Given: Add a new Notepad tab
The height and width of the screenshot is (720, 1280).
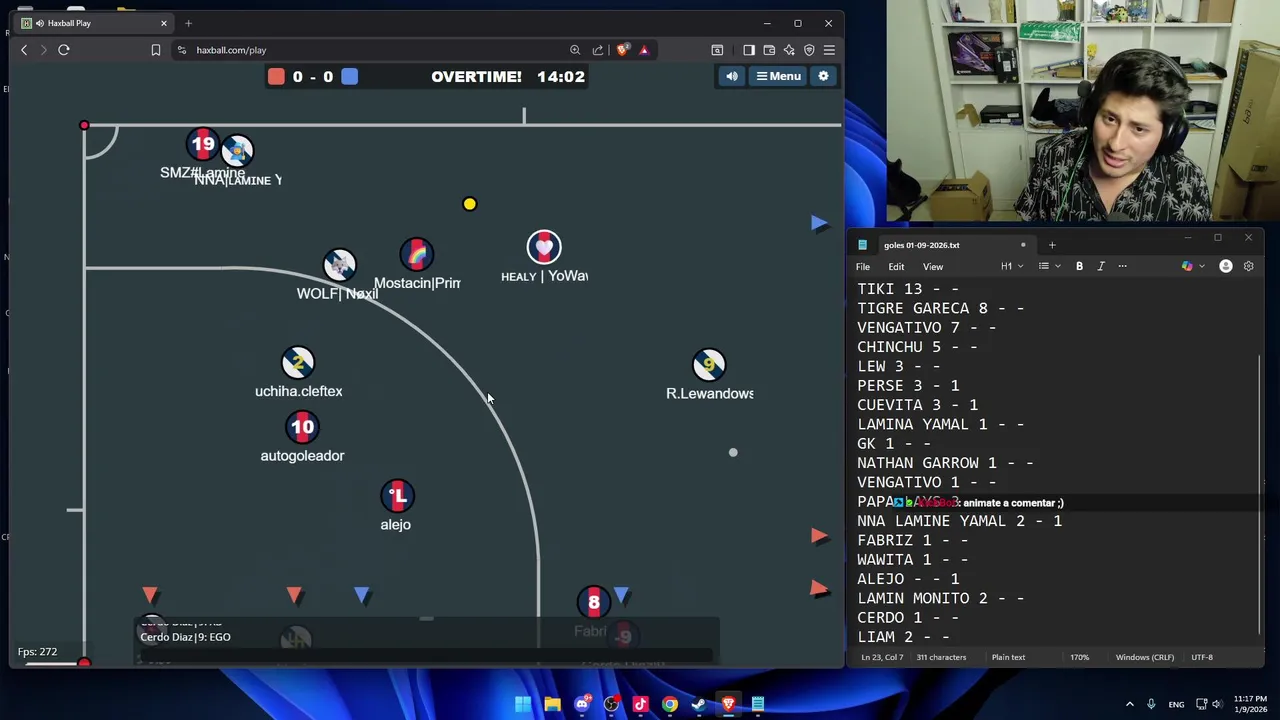Looking at the screenshot, I should coord(1052,245).
